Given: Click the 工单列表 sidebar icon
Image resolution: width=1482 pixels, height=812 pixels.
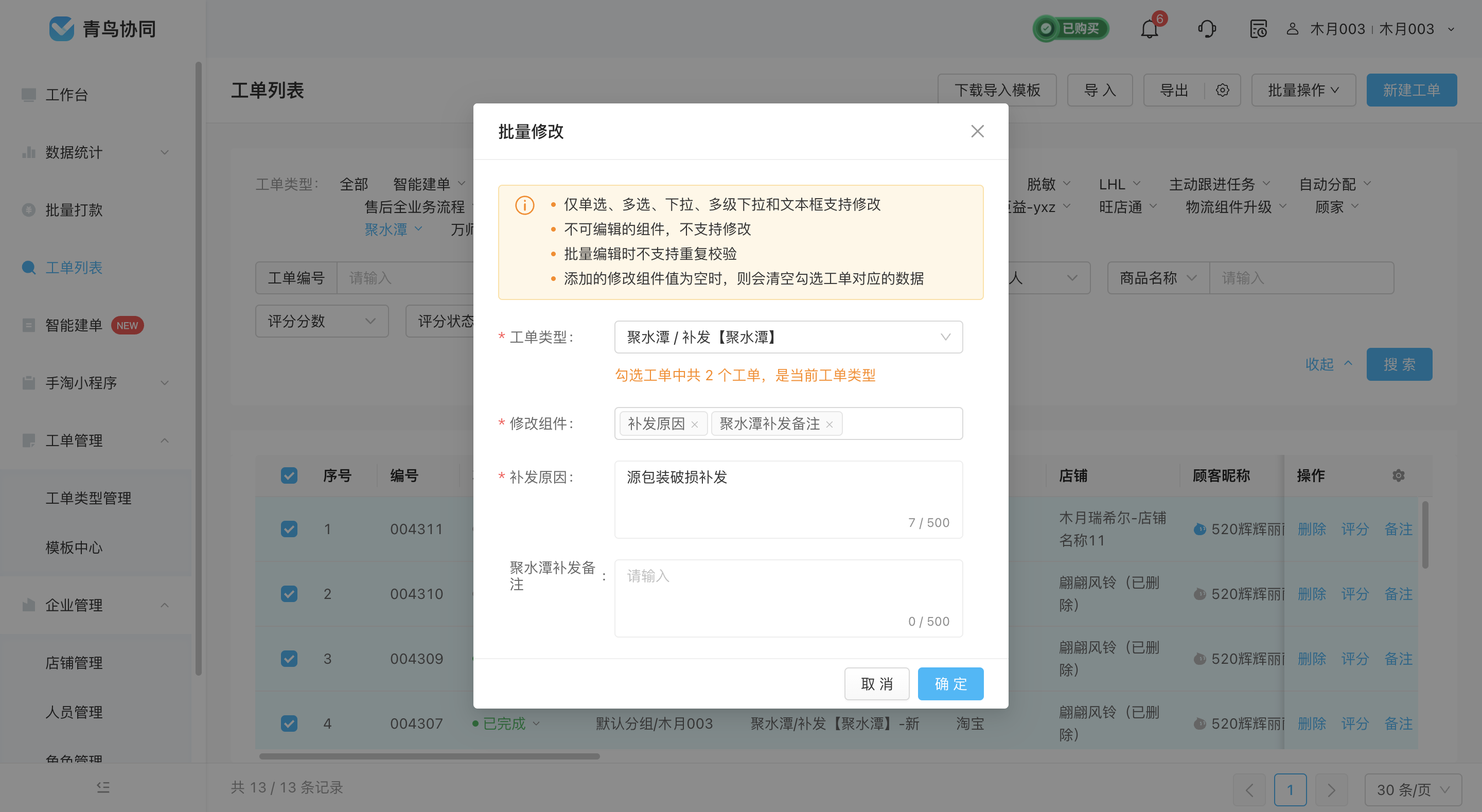Looking at the screenshot, I should click(29, 268).
